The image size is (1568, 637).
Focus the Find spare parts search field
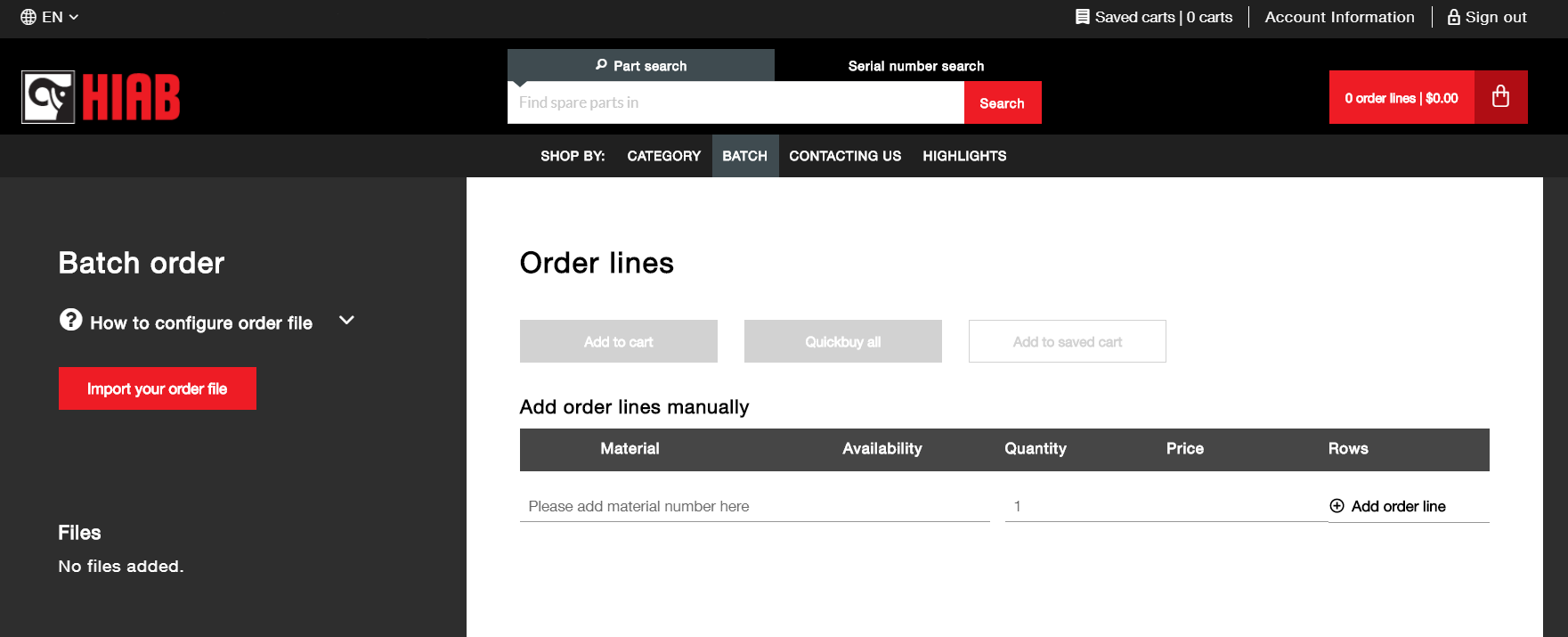(x=735, y=102)
